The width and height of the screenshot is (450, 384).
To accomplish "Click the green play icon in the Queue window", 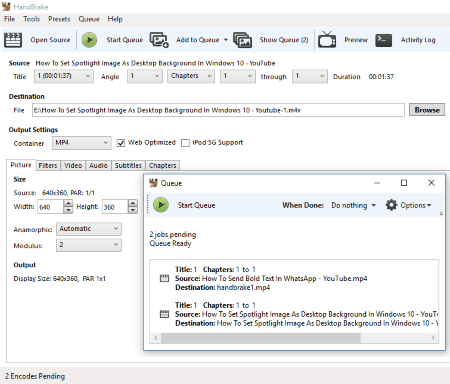I will 161,205.
